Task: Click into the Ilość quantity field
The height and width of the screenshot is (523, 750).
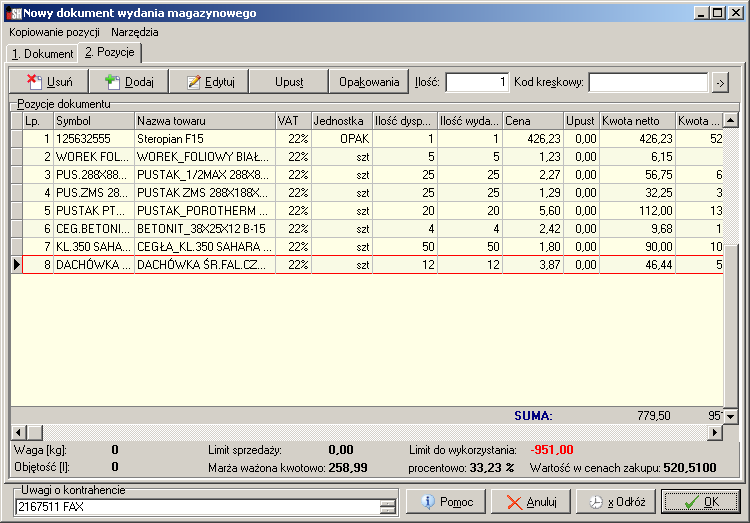Action: (477, 82)
